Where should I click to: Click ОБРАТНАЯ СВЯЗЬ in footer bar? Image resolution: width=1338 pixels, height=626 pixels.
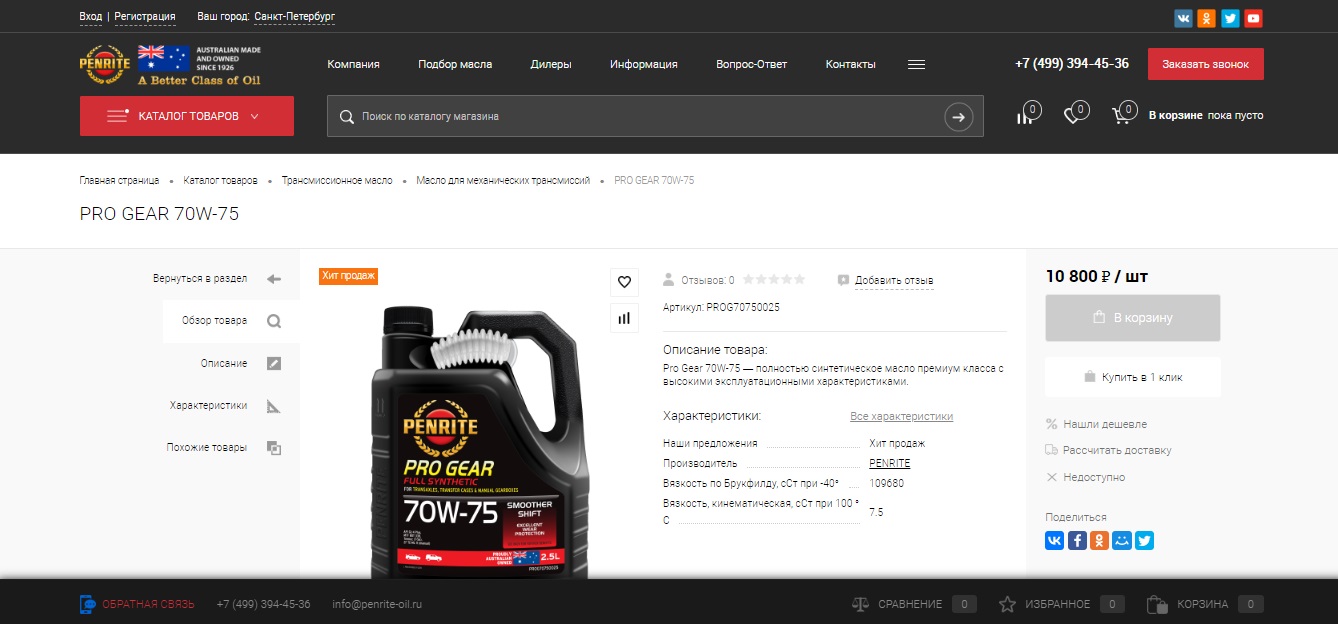click(148, 605)
